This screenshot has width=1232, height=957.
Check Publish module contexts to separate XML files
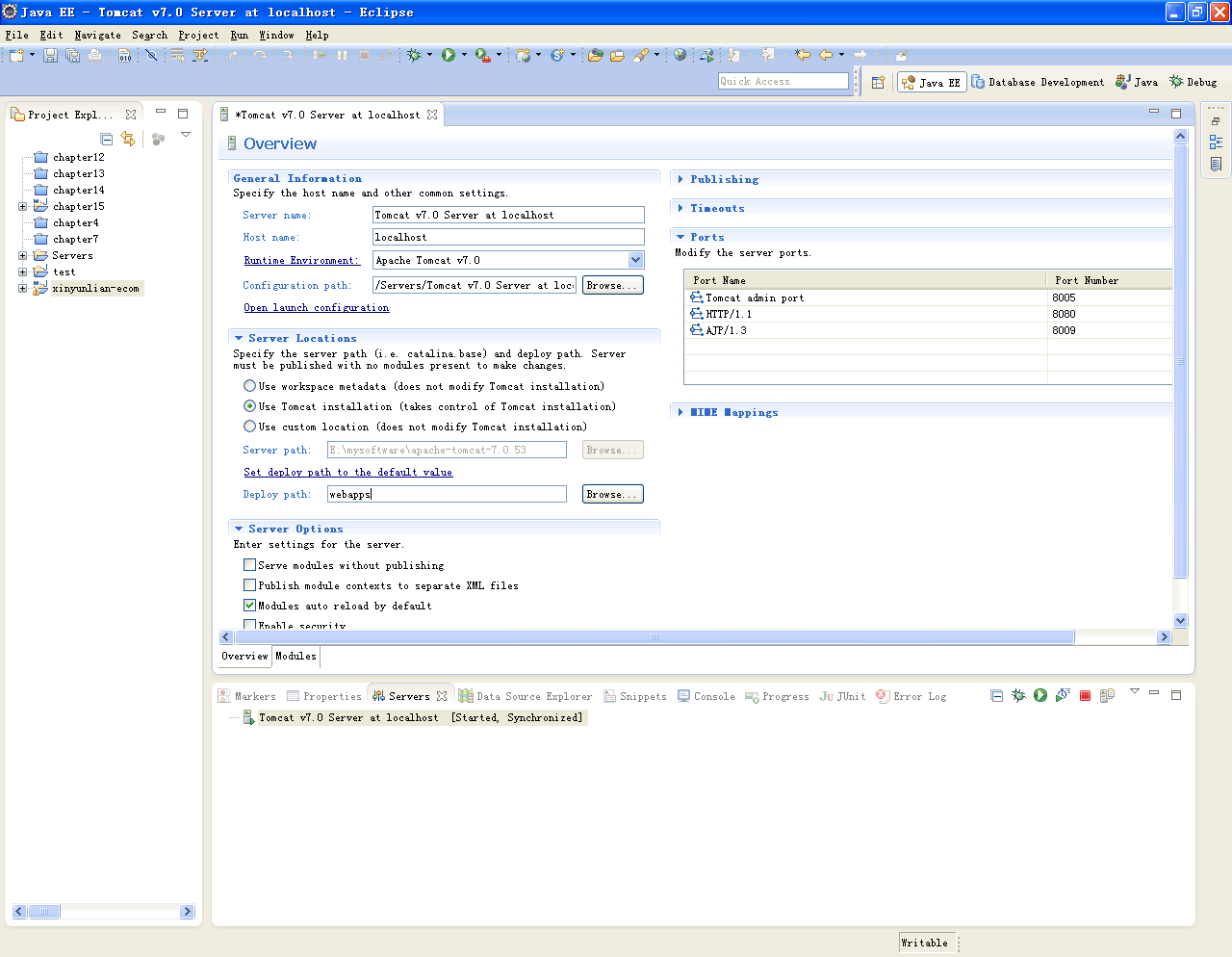[x=249, y=585]
